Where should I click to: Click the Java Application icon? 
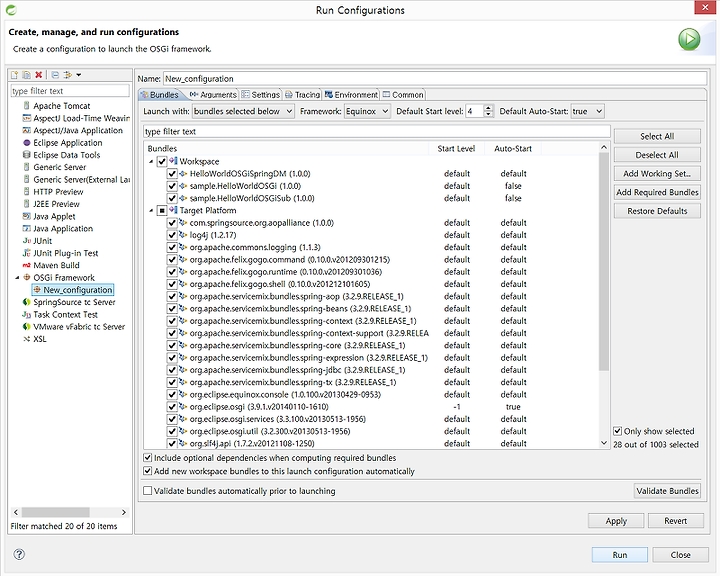click(27, 228)
